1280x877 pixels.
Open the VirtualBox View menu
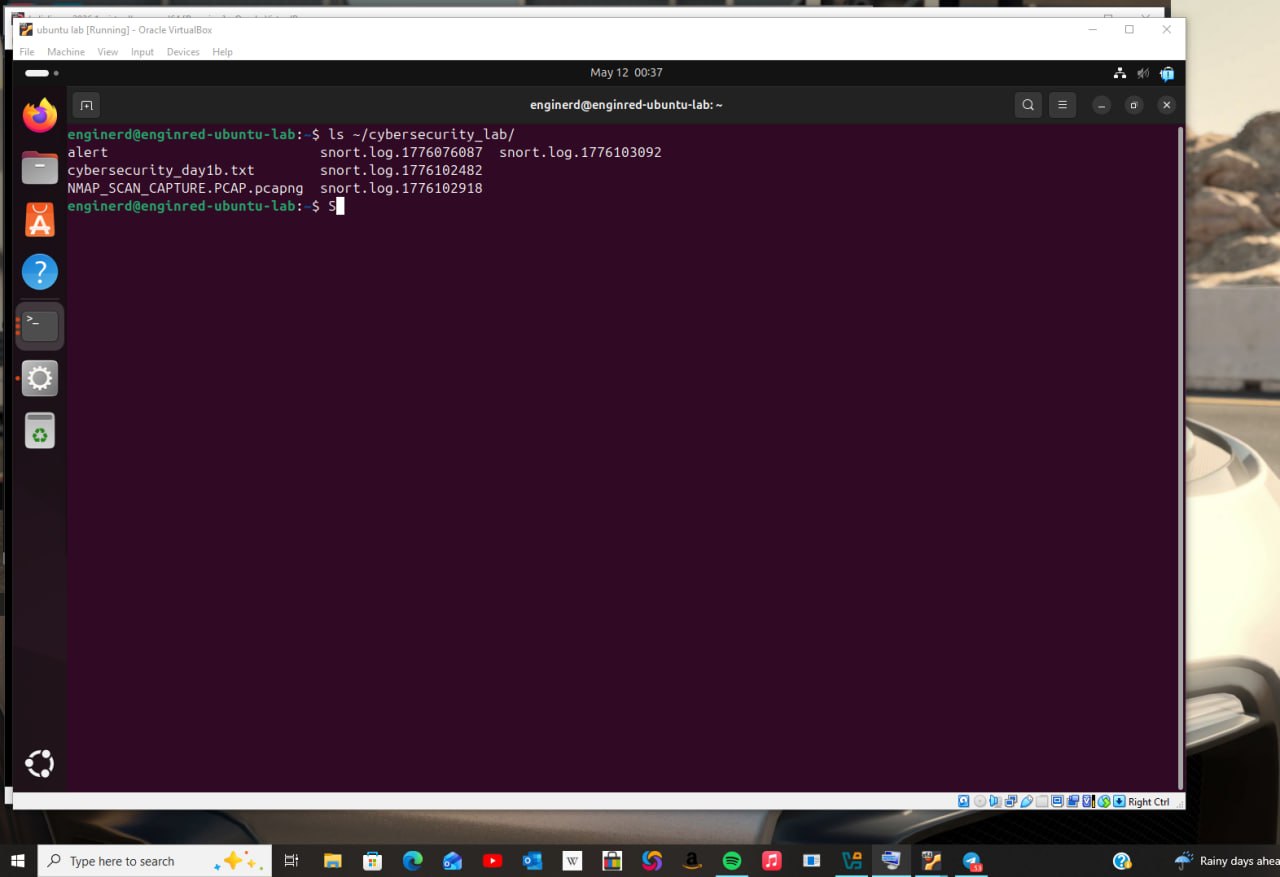click(x=108, y=52)
